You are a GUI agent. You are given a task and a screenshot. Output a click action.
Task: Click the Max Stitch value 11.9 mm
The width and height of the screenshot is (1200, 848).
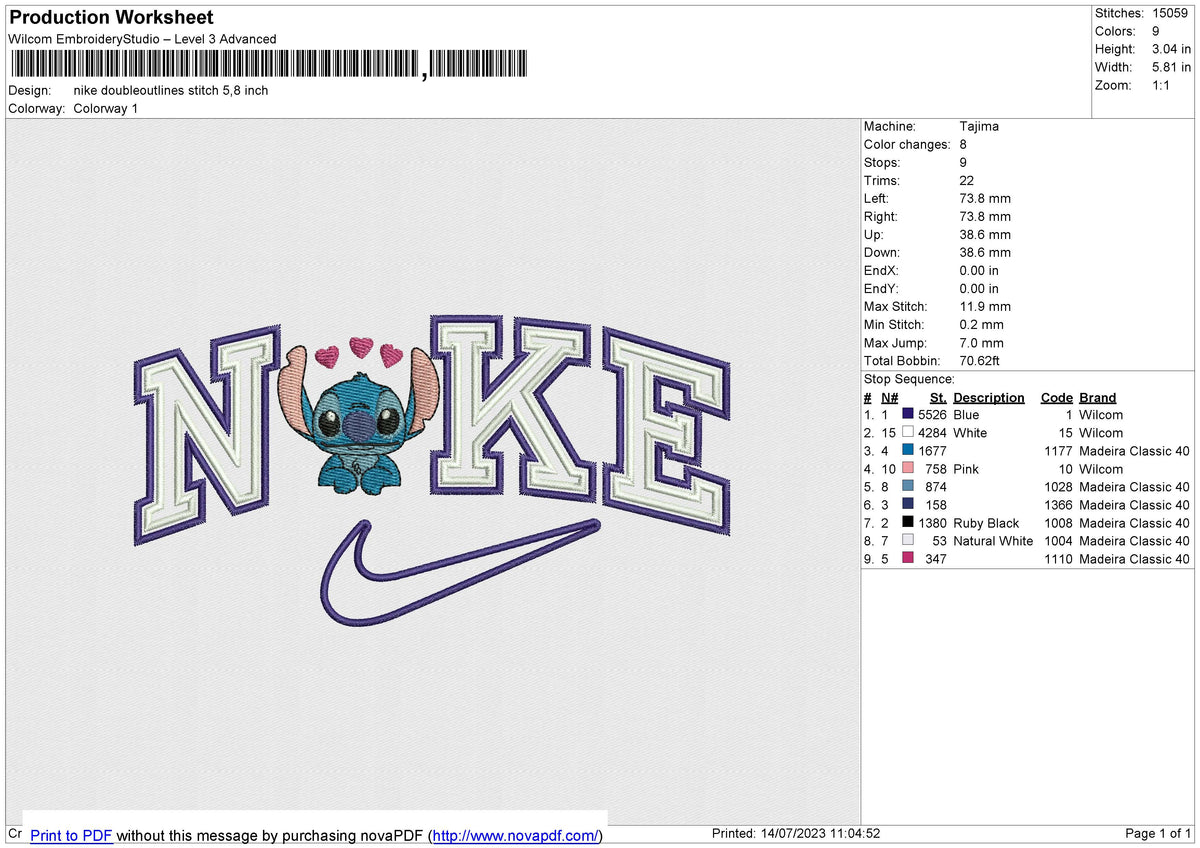point(985,306)
